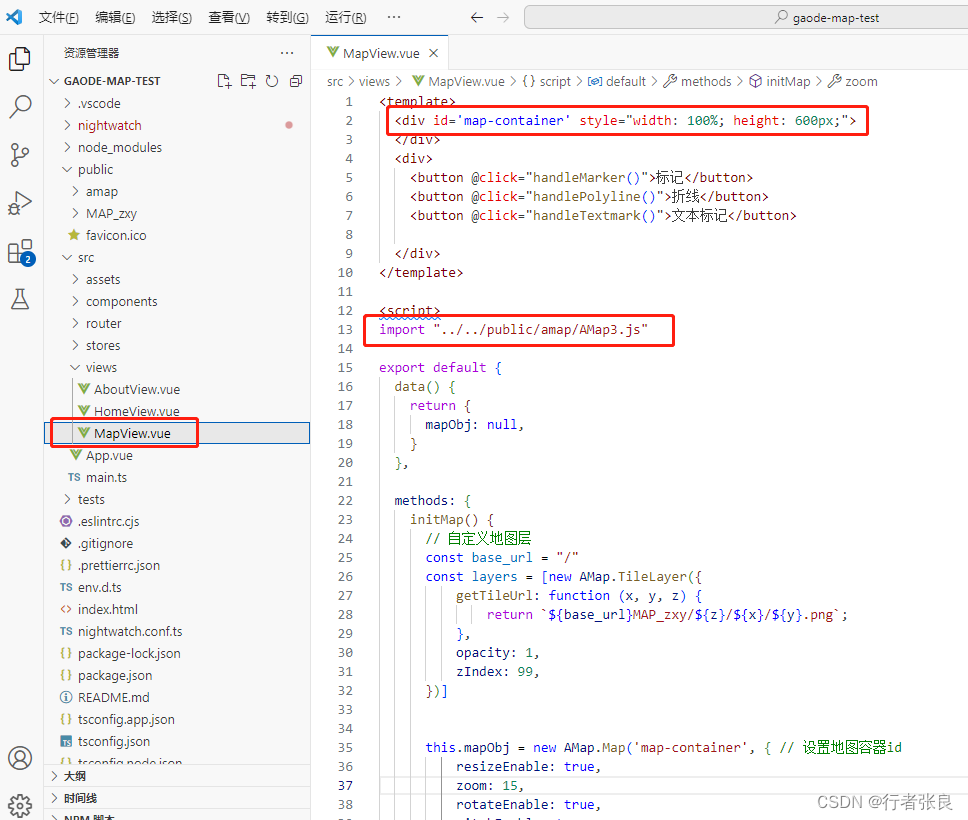Open HomeView.vue in file tree
The image size is (968, 820).
point(136,411)
